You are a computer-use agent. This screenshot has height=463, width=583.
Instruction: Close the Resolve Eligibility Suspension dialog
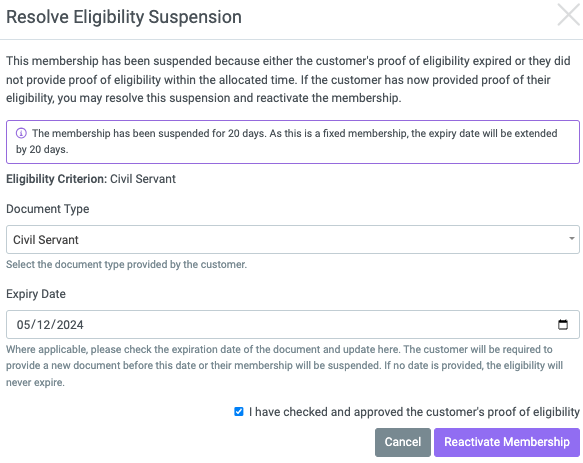[568, 15]
